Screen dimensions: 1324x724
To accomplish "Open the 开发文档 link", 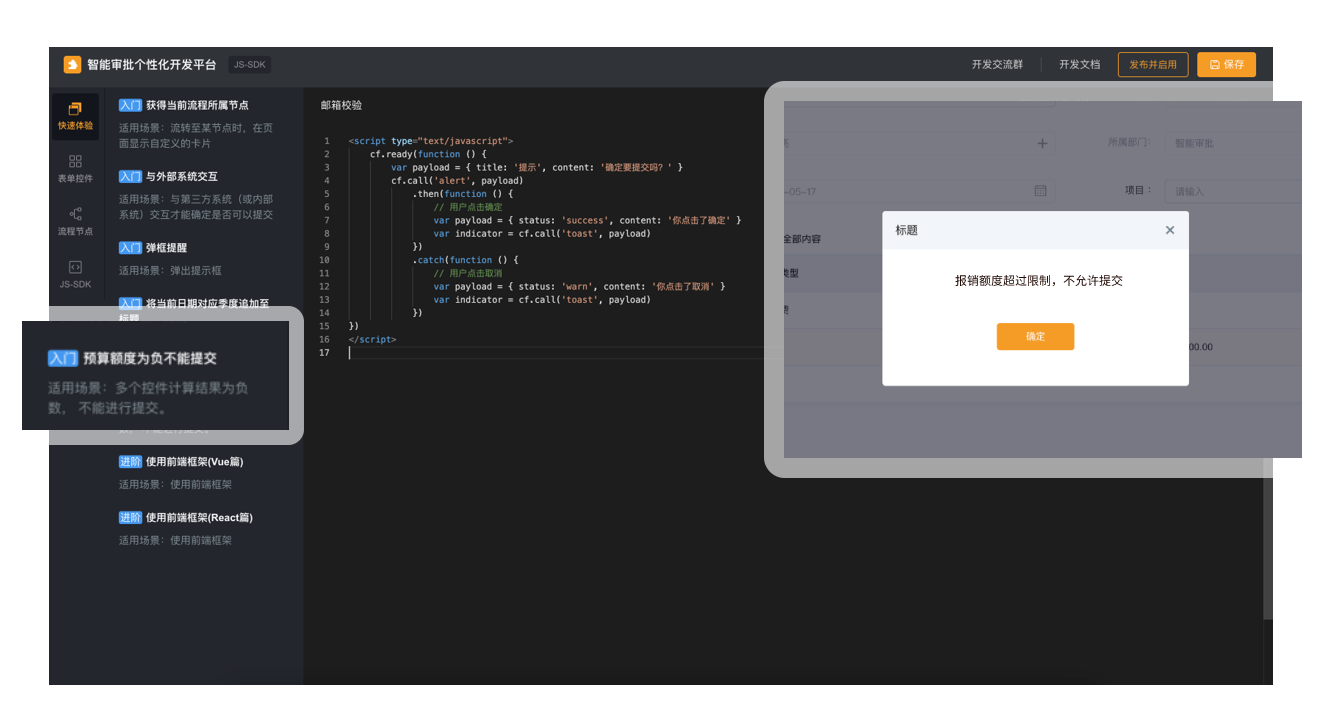I will pos(1079,64).
